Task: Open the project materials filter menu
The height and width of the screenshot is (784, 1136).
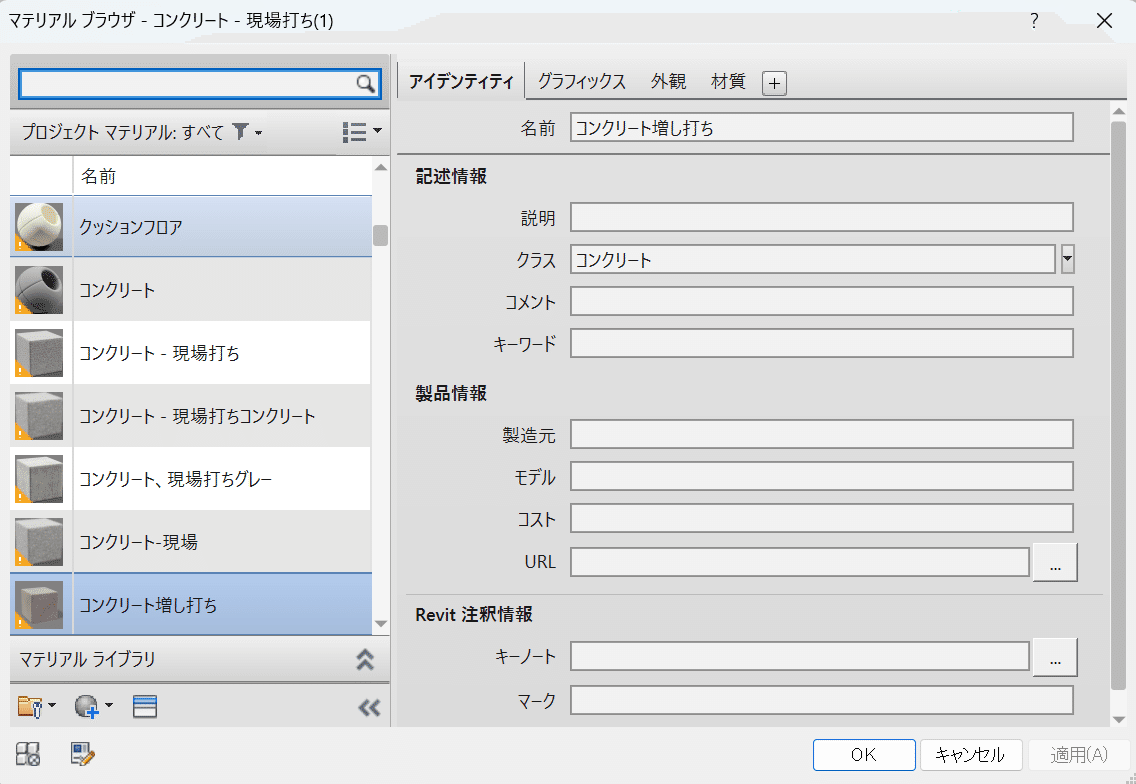Action: pos(245,132)
